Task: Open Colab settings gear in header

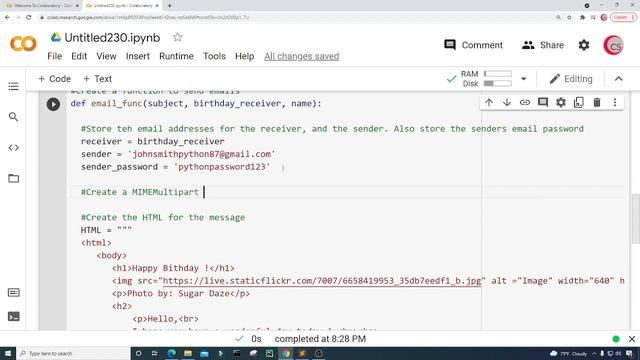Action: pyautogui.click(x=584, y=45)
